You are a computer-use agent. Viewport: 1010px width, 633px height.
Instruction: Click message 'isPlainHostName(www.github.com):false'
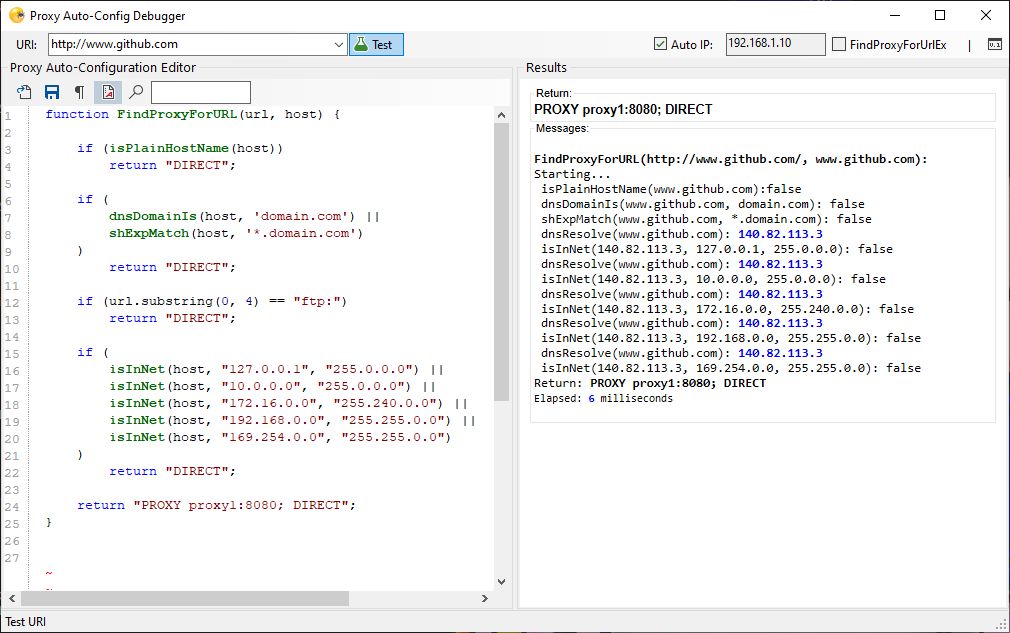671,189
